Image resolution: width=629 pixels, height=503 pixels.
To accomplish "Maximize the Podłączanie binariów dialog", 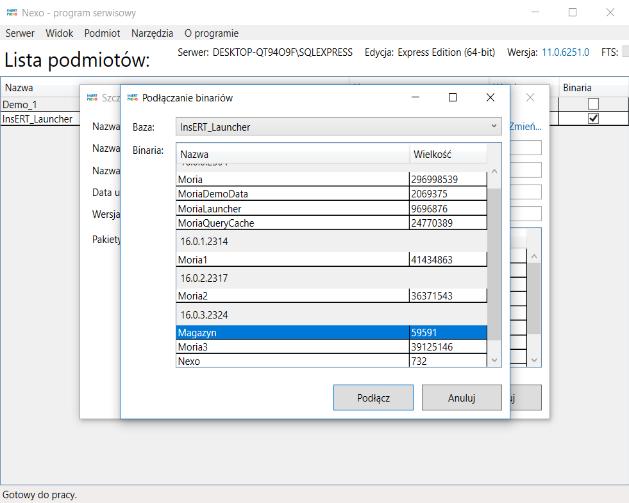I will pyautogui.click(x=453, y=97).
